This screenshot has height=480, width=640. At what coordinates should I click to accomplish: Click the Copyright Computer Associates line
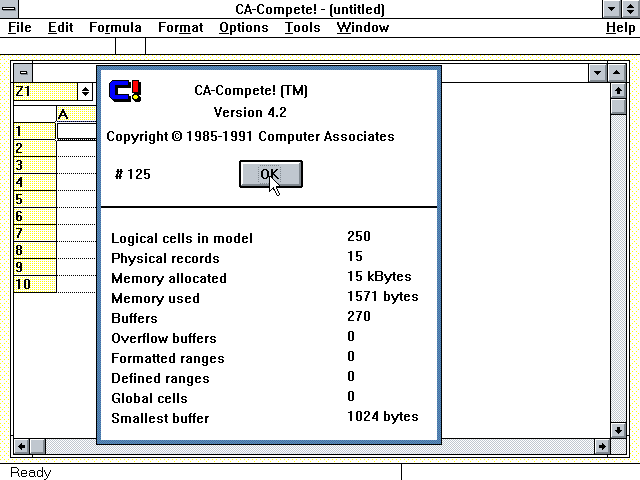click(250, 136)
